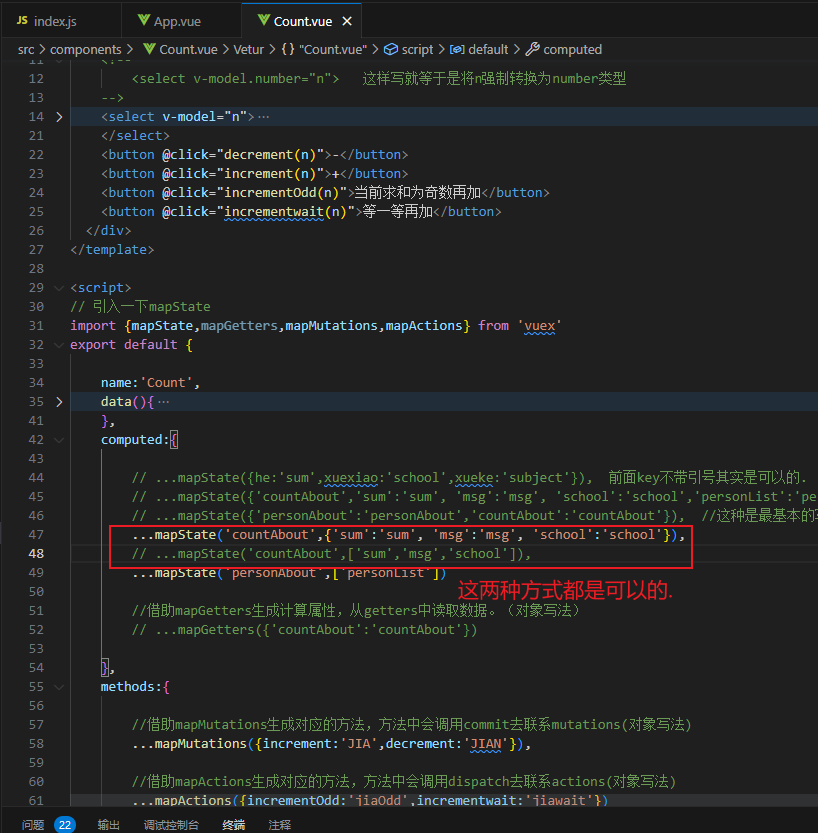Screen dimensions: 818x833
Task: Open the App.vue editor tab
Action: point(179,21)
